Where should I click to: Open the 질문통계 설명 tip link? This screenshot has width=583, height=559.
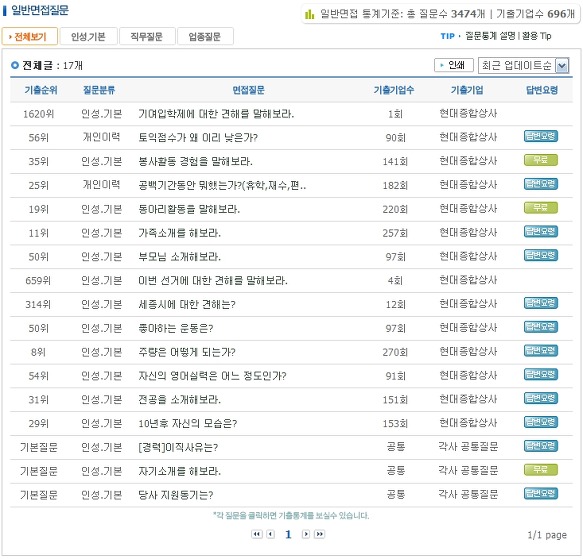pos(490,36)
